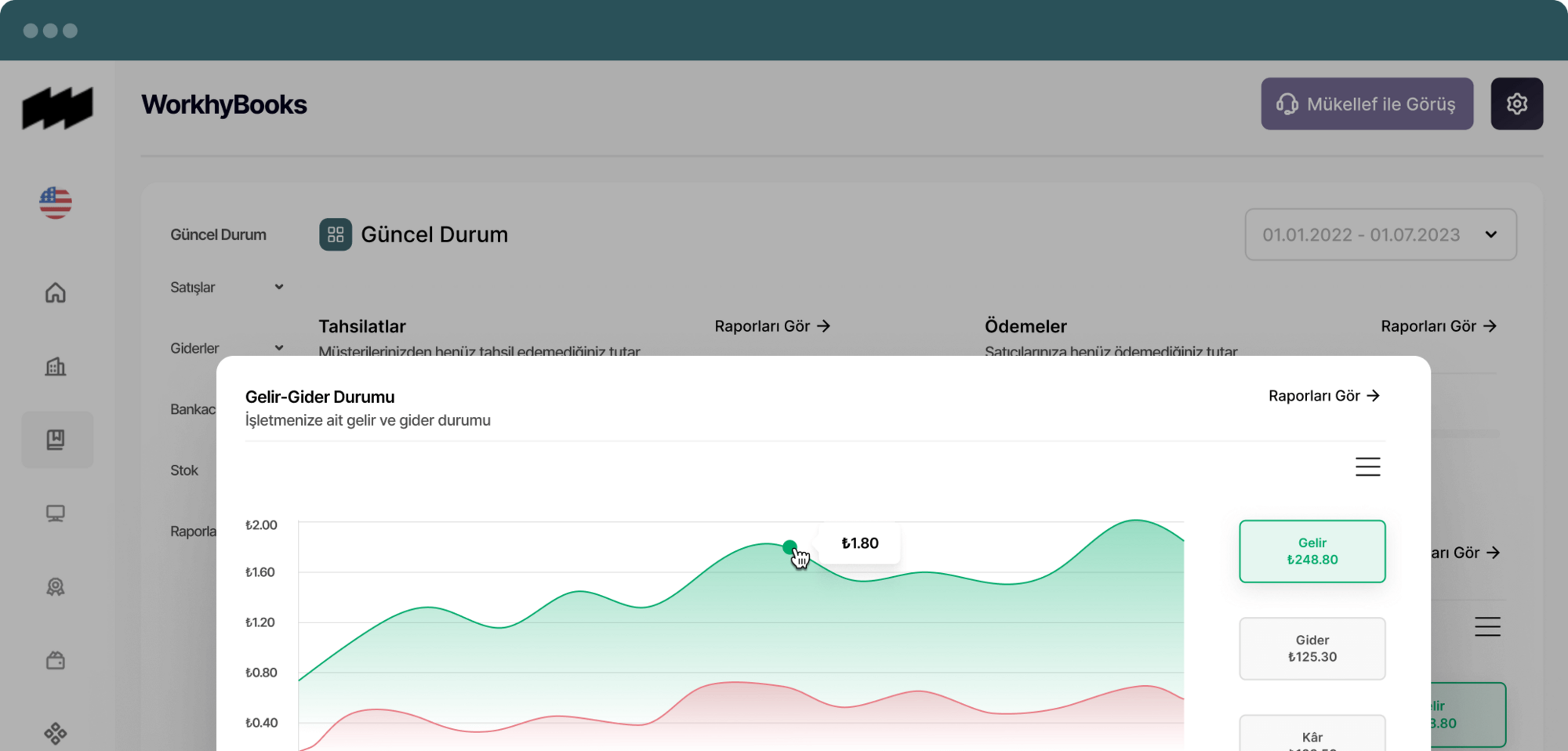Click the Gelir-Gider Durumu heading
1568x751 pixels.
click(x=320, y=397)
